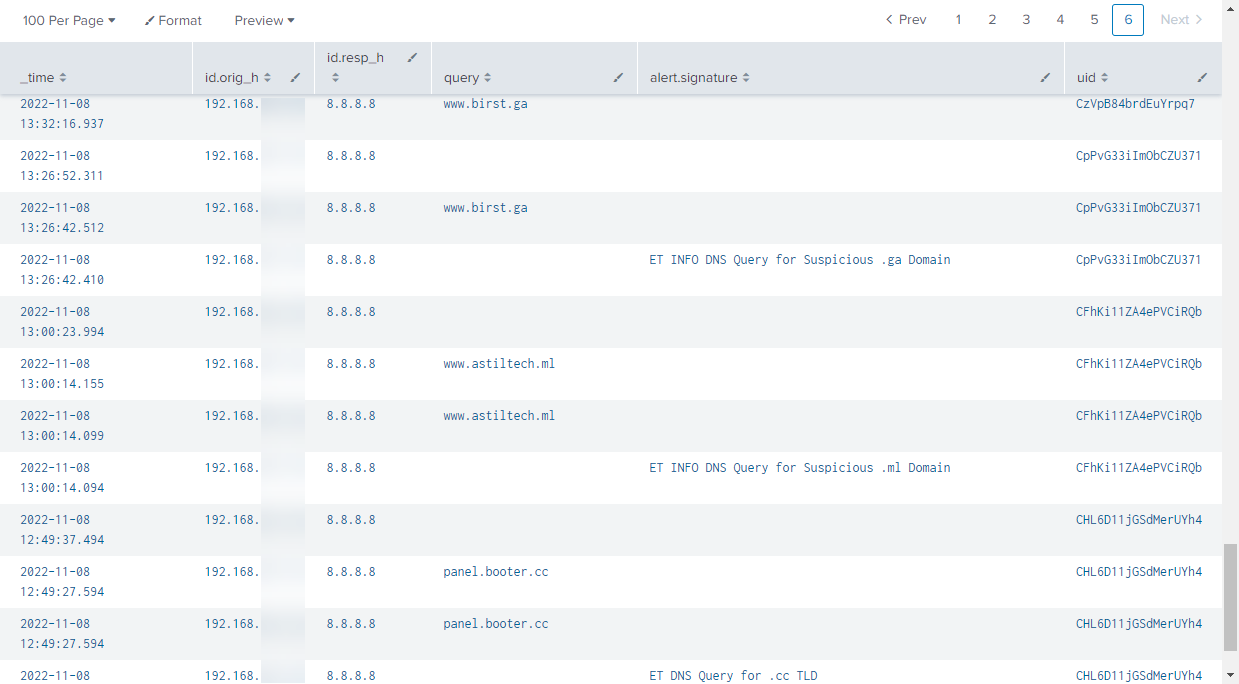Click the www.astiltech.ml query cell
This screenshot has width=1239, height=684.
(499, 364)
